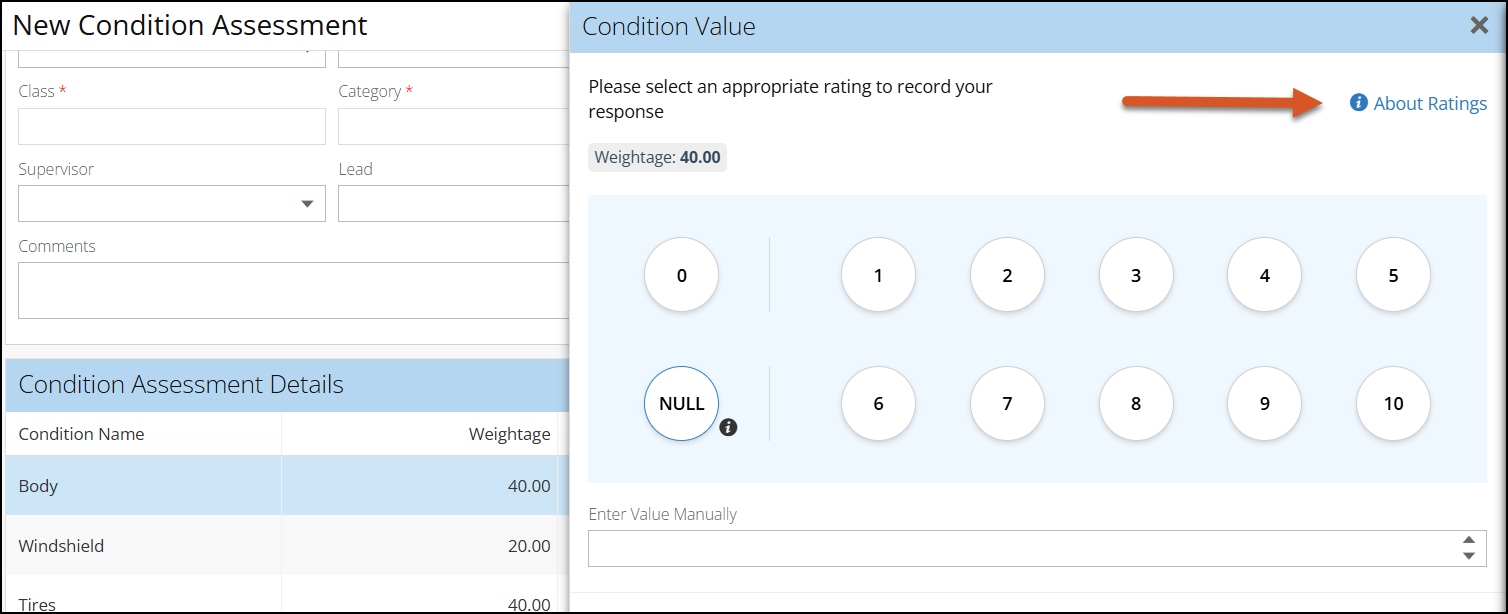Select the Body condition row

280,486
